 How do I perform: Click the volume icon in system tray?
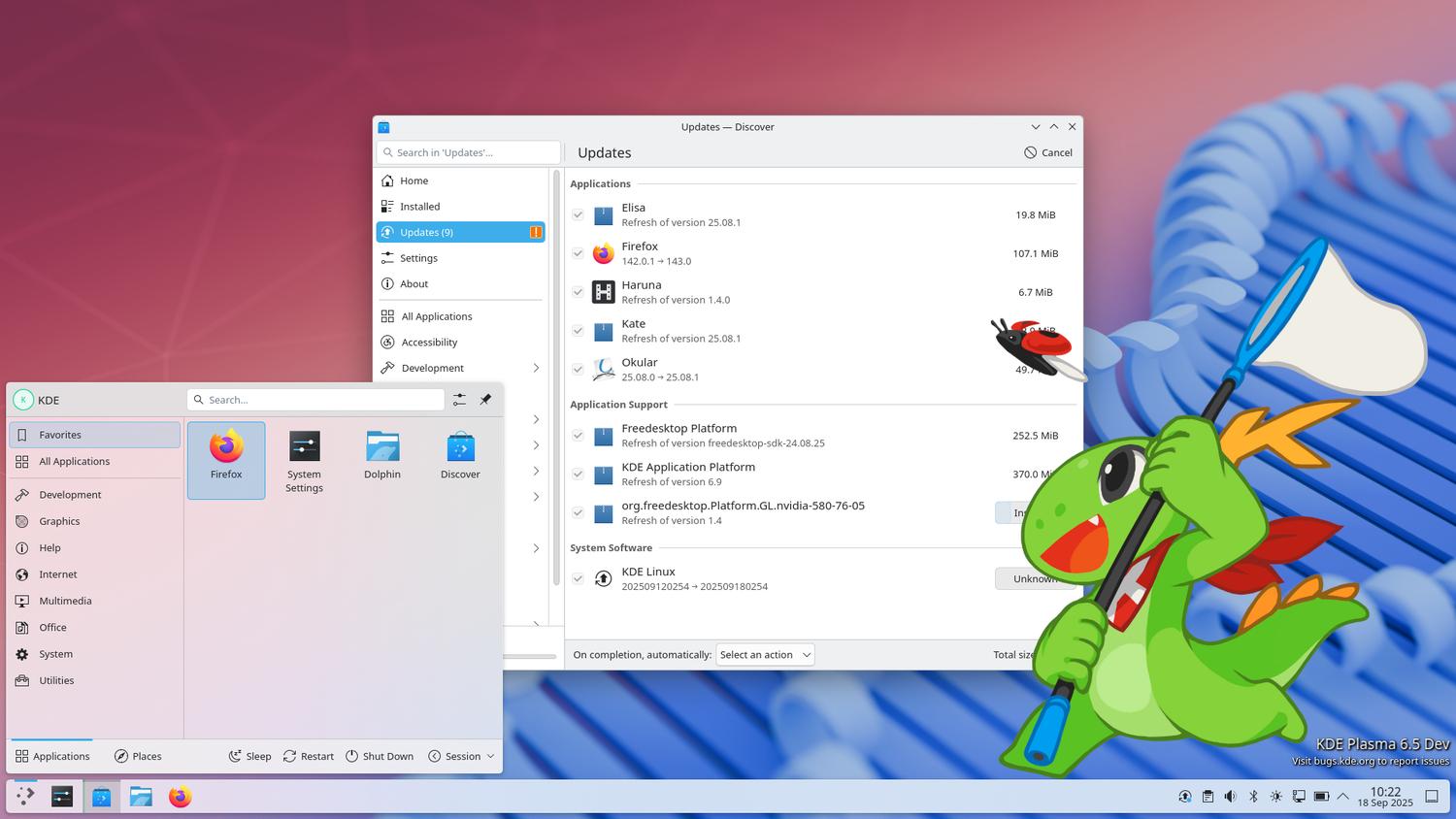coord(1230,797)
